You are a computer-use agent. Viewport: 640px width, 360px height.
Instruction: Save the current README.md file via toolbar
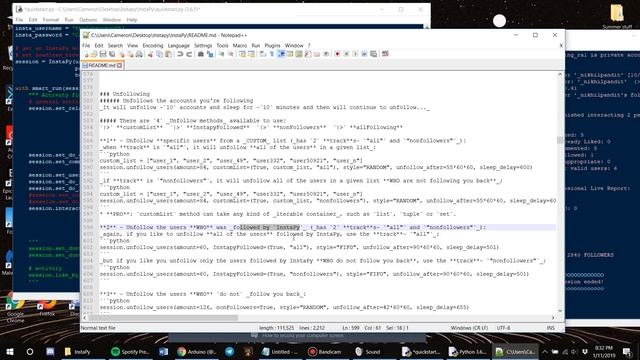[x=103, y=54]
